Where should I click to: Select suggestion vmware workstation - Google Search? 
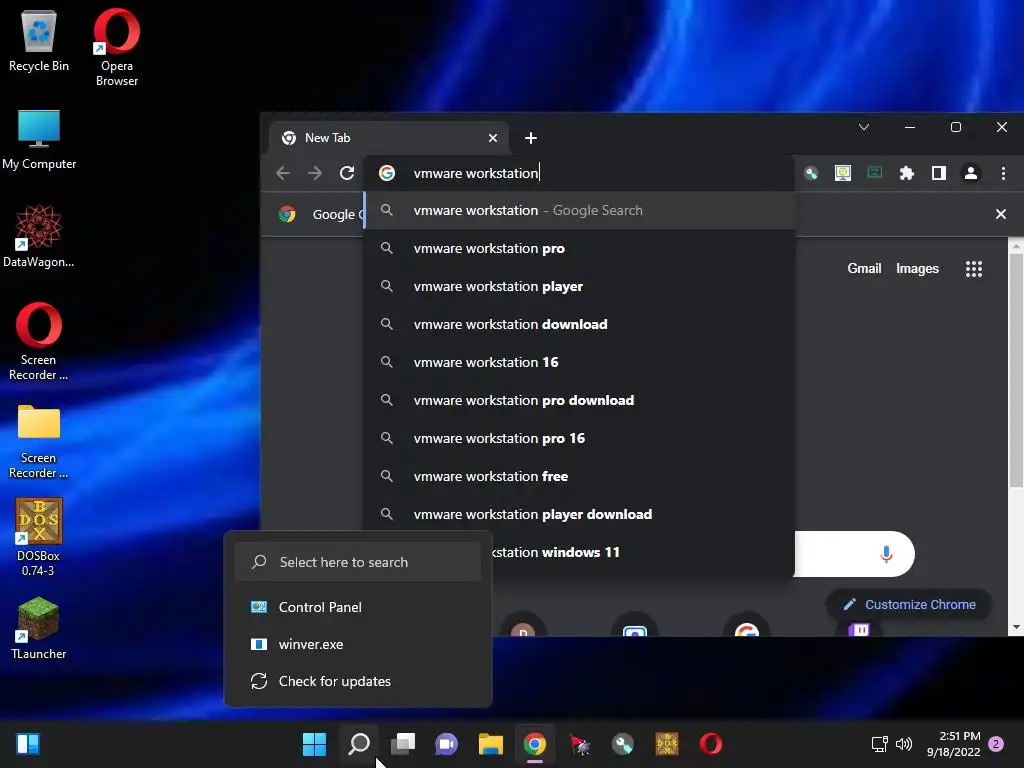pos(579,210)
